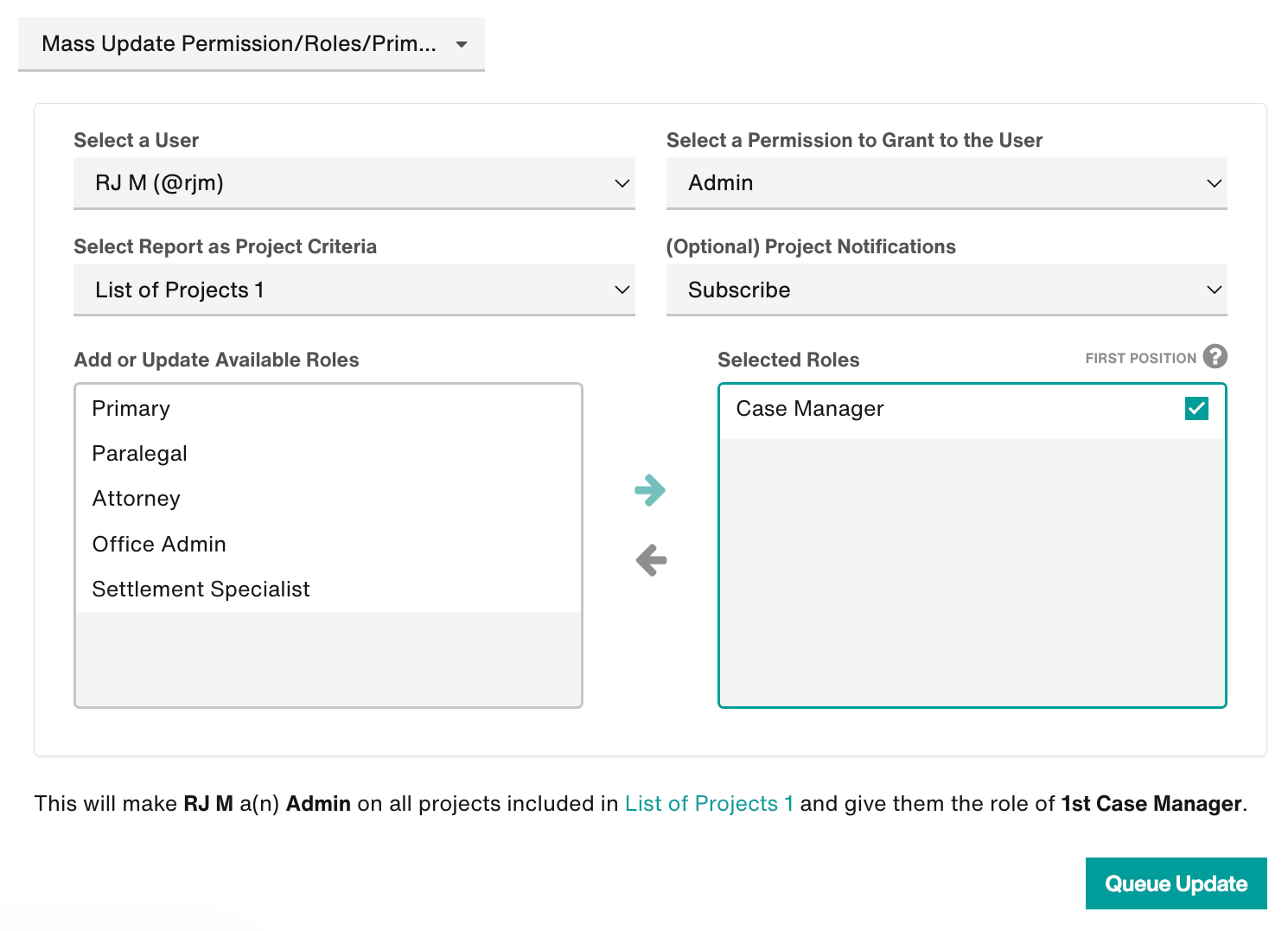Open the List of Projects 1 link
The height and width of the screenshot is (931, 1288).
pyautogui.click(x=709, y=803)
